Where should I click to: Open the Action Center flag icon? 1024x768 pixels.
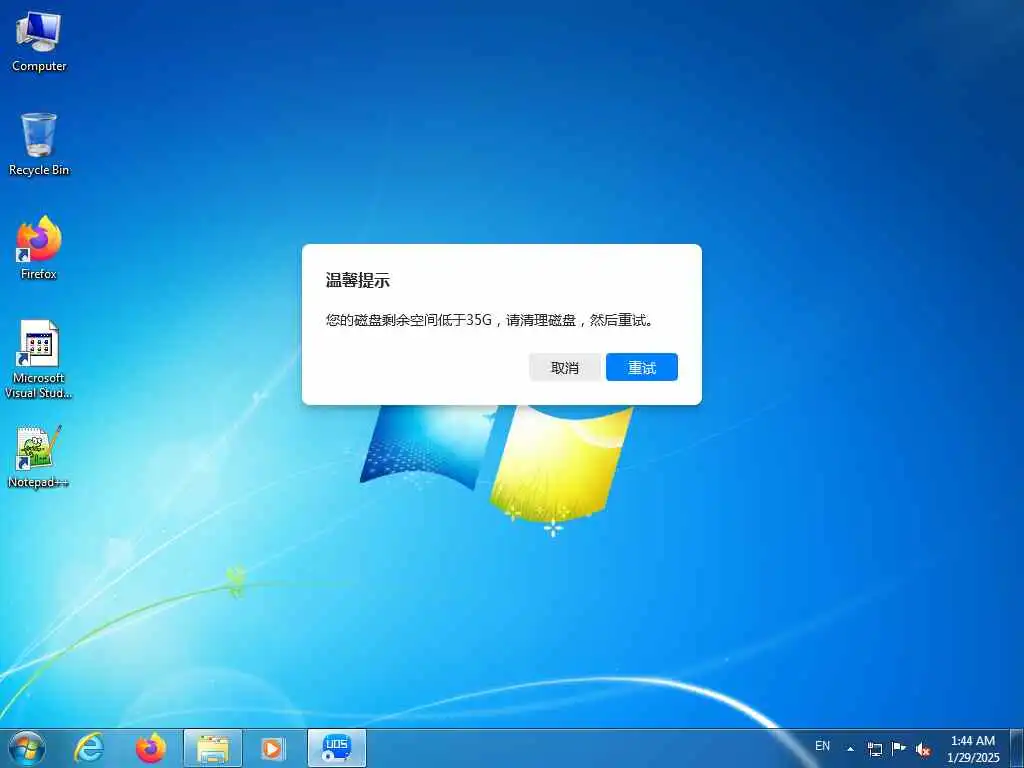899,749
